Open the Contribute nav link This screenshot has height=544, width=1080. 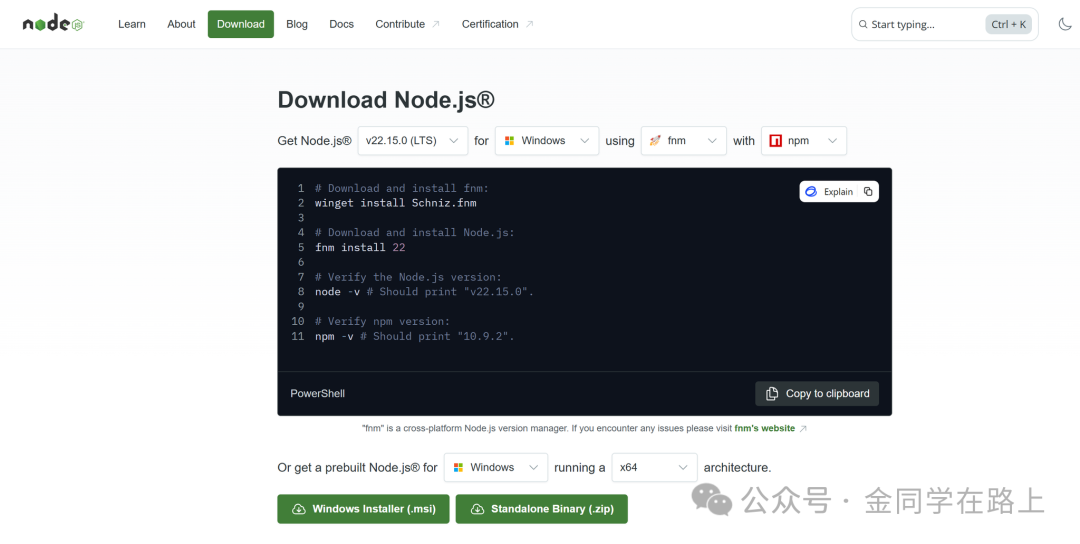[407, 24]
